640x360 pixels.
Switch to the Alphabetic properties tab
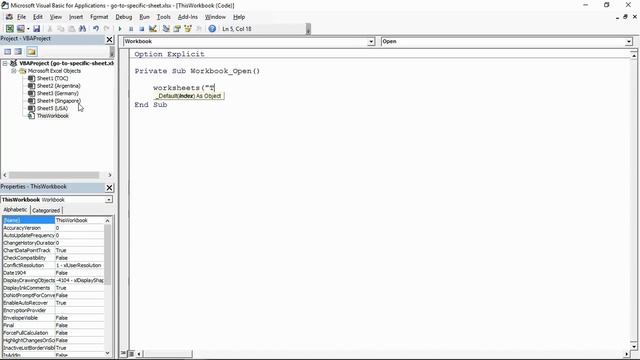pyautogui.click(x=16, y=210)
